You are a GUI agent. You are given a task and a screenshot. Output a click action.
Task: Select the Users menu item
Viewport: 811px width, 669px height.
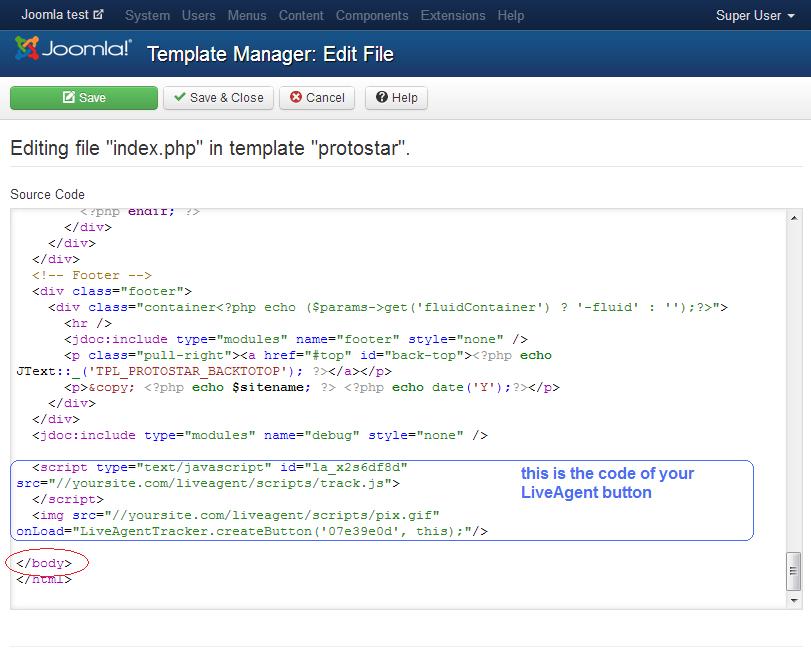[x=199, y=15]
